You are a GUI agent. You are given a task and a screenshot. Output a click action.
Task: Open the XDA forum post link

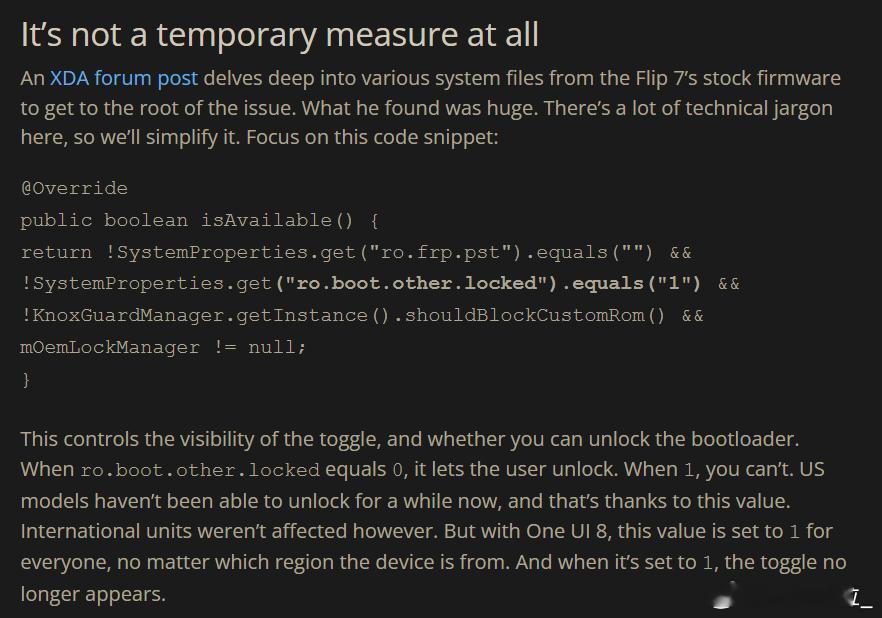[124, 78]
